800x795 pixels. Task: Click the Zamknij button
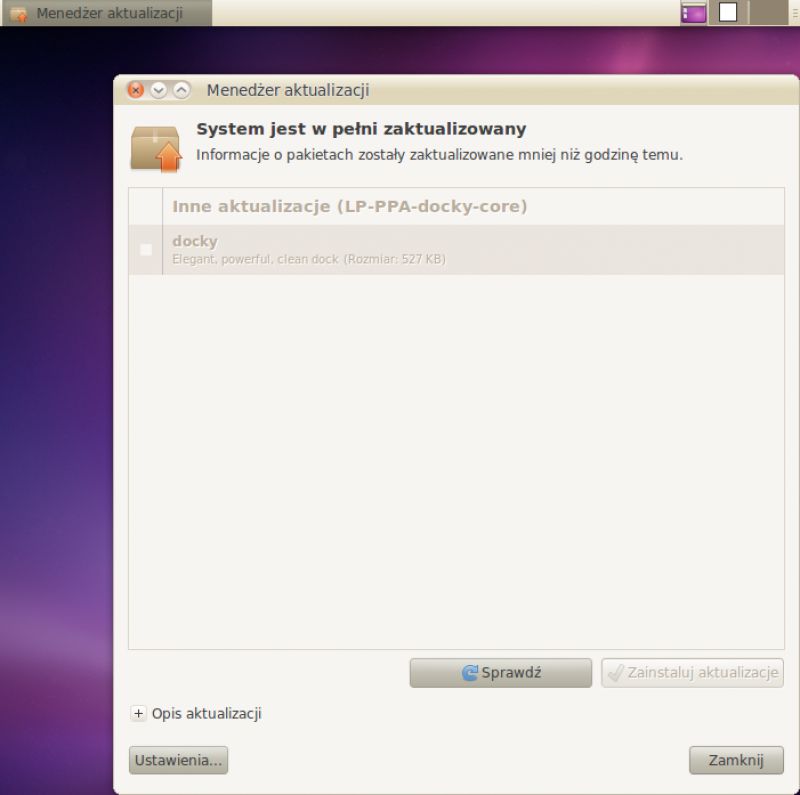736,760
